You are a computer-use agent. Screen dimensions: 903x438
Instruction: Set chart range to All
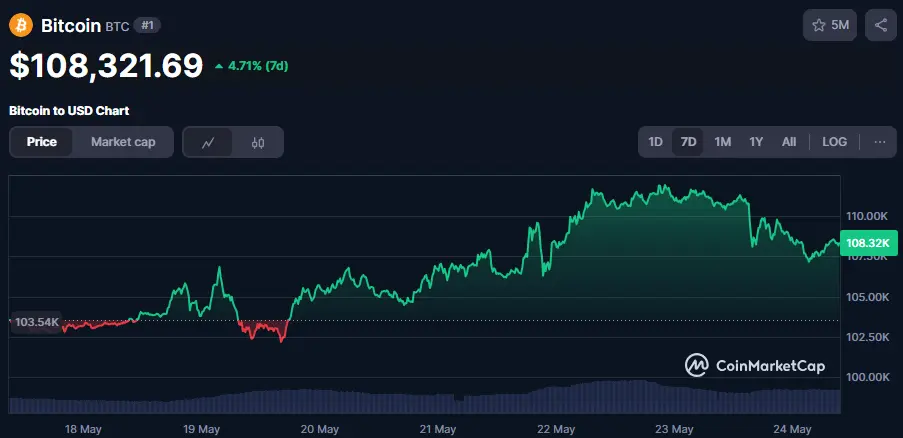(789, 142)
